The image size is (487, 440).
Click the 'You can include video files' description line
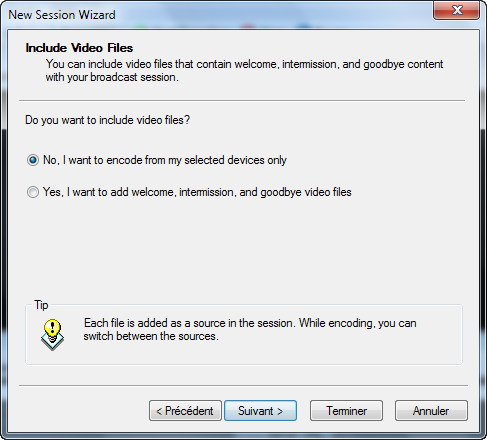pos(244,64)
